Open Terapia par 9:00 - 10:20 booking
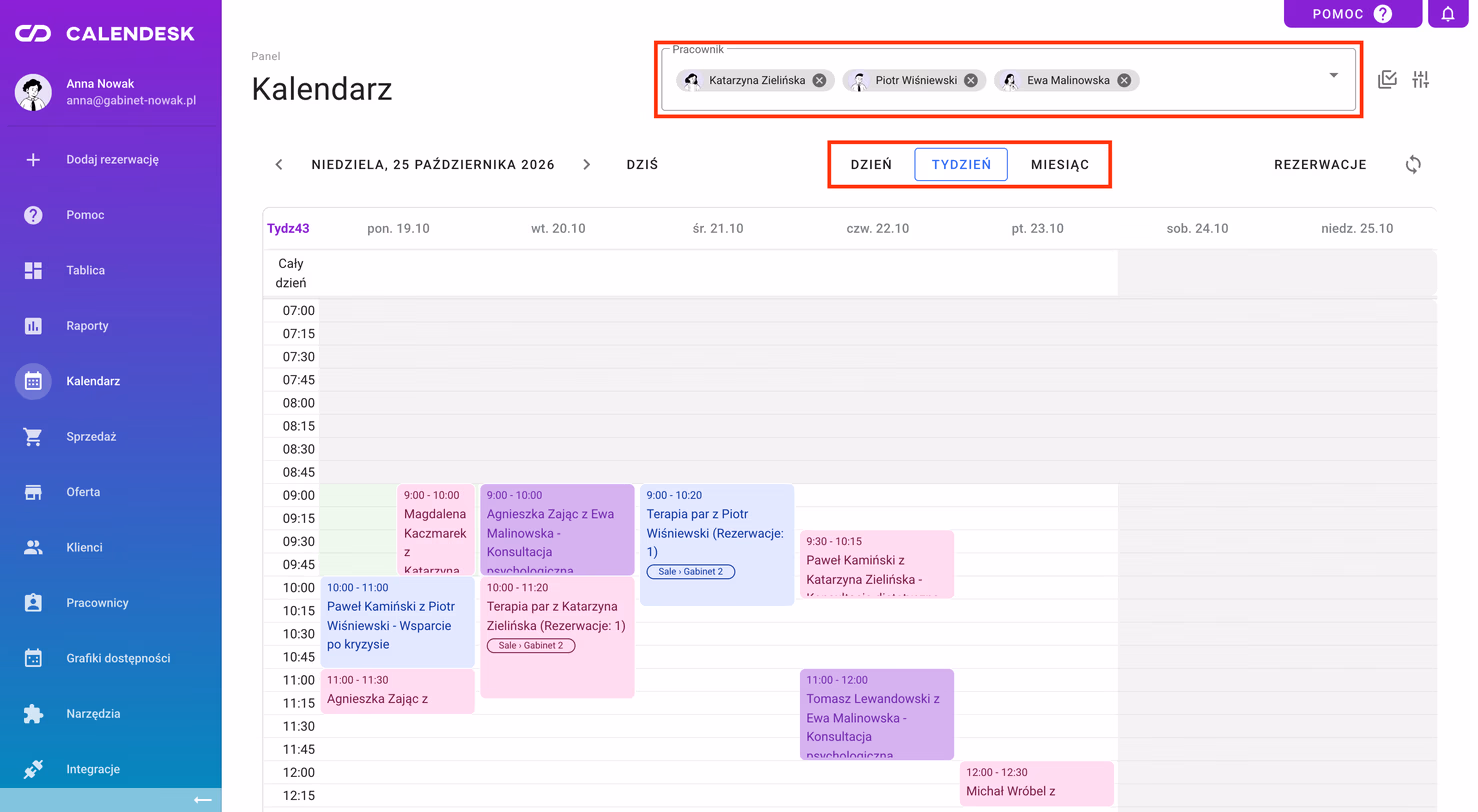The image size is (1478, 812). 717,545
